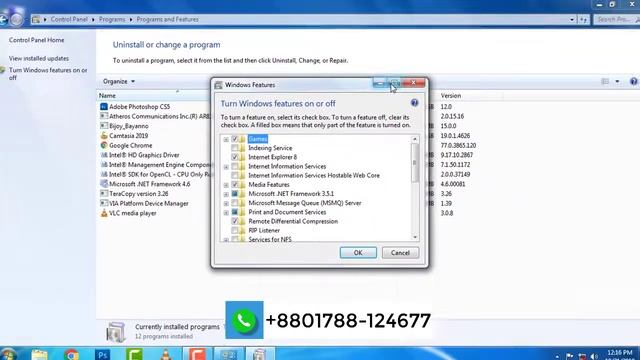
Task: Expand Internet Information Services tree node
Action: point(226,167)
